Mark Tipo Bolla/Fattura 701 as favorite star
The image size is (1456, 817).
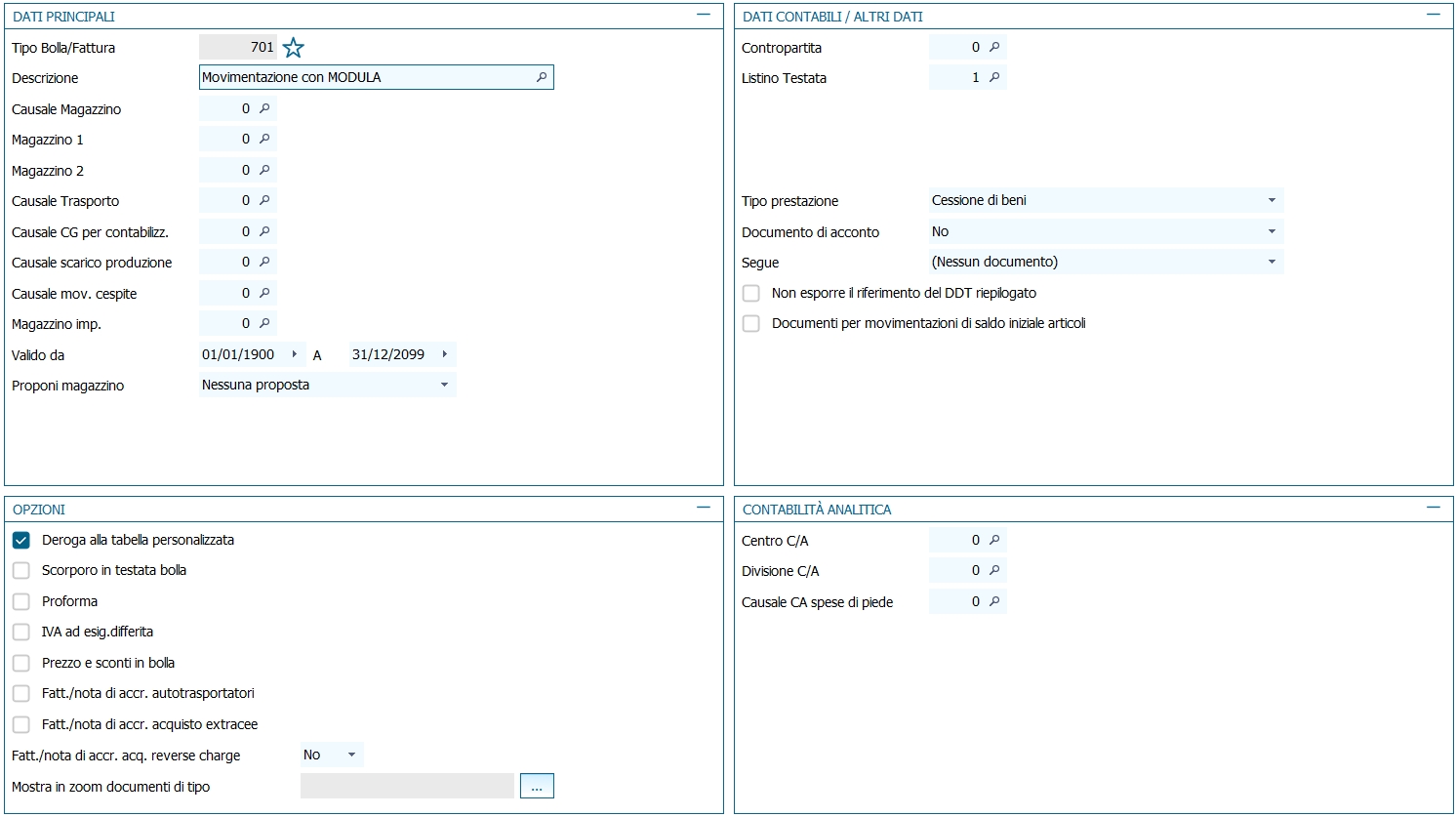[x=293, y=47]
